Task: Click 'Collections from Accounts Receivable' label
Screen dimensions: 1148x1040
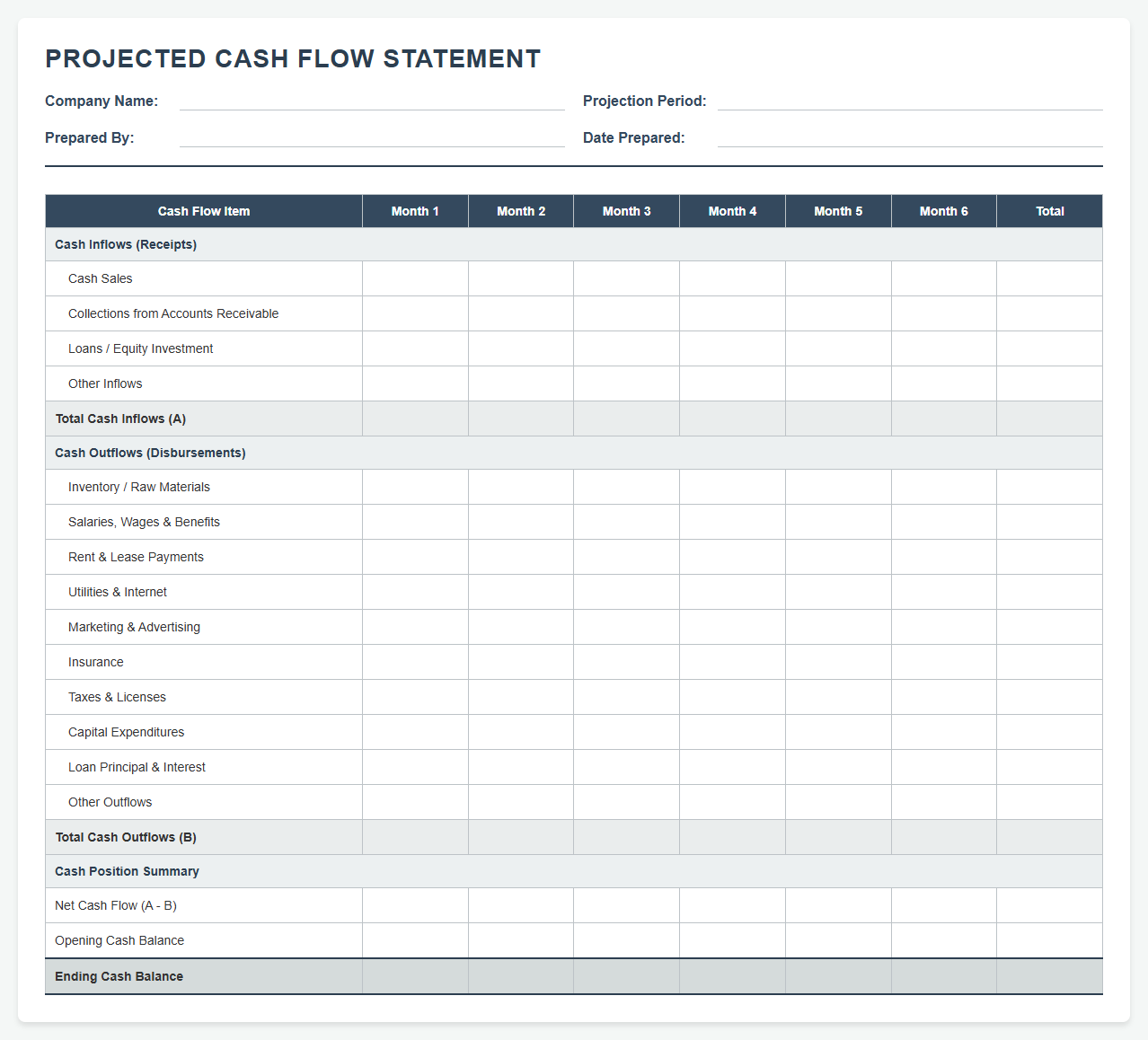Action: (x=173, y=313)
